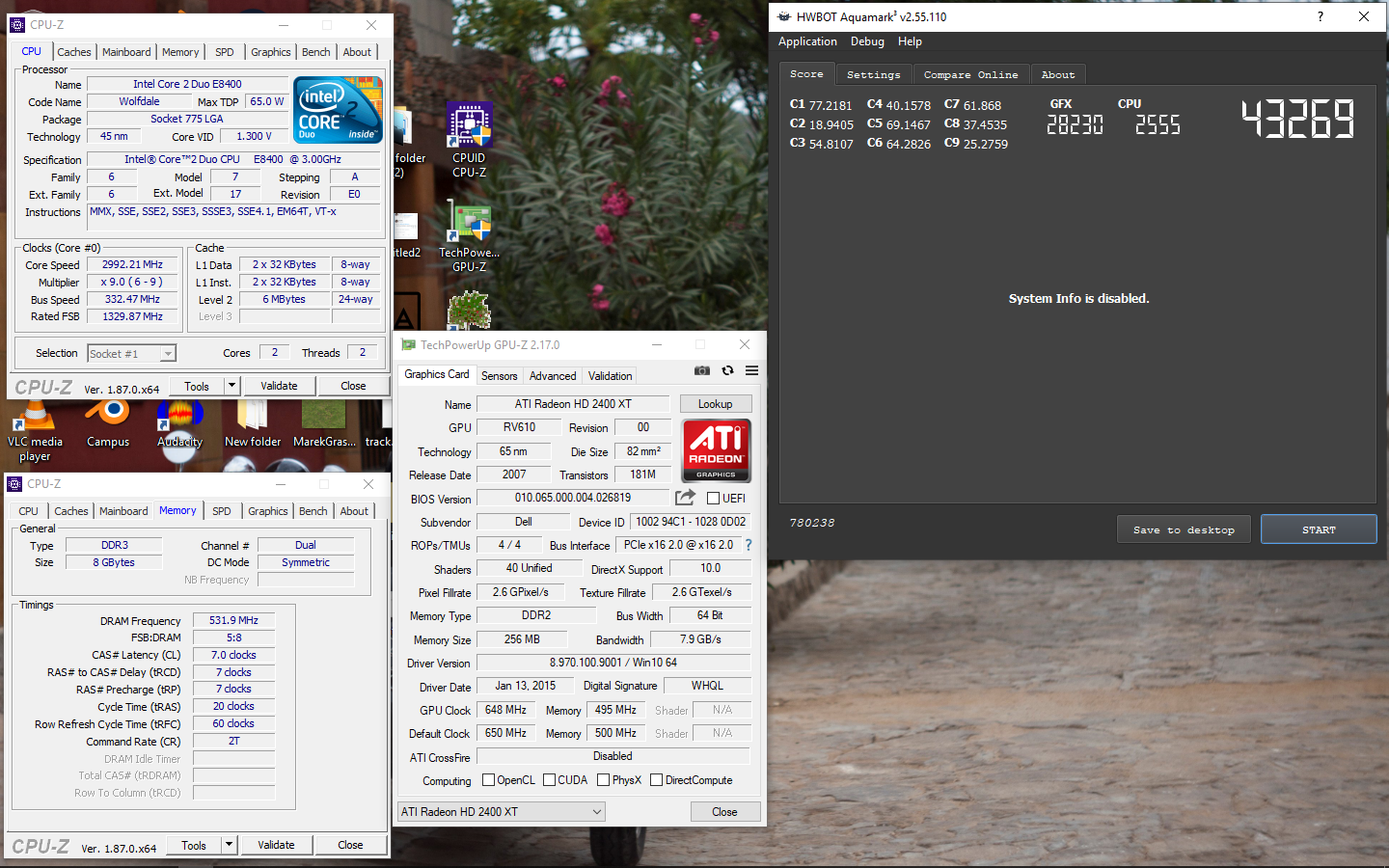Open Audacity desktop icon

click(180, 424)
